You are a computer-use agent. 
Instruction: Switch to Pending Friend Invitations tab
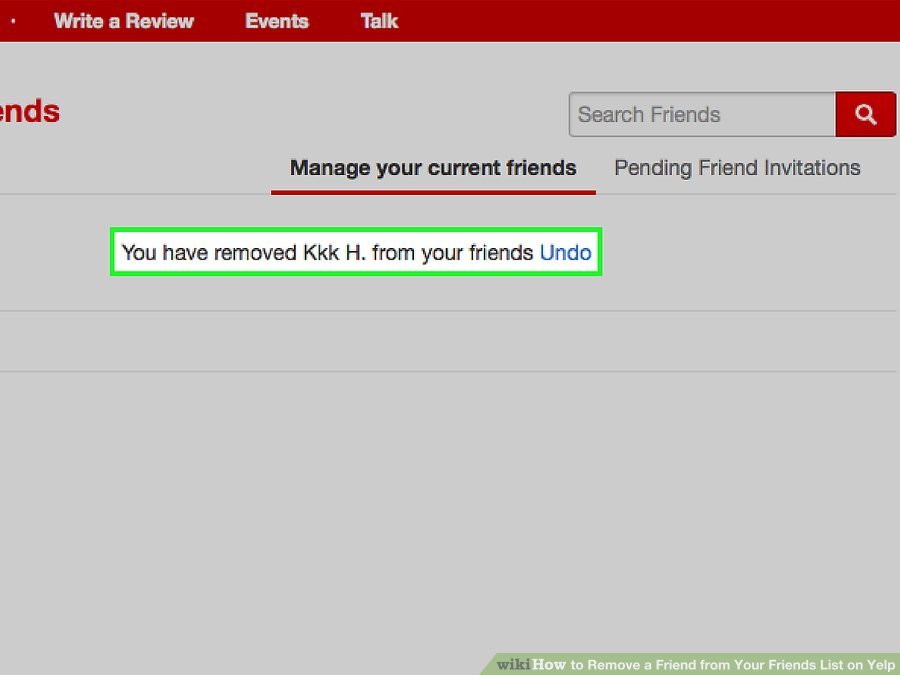737,168
